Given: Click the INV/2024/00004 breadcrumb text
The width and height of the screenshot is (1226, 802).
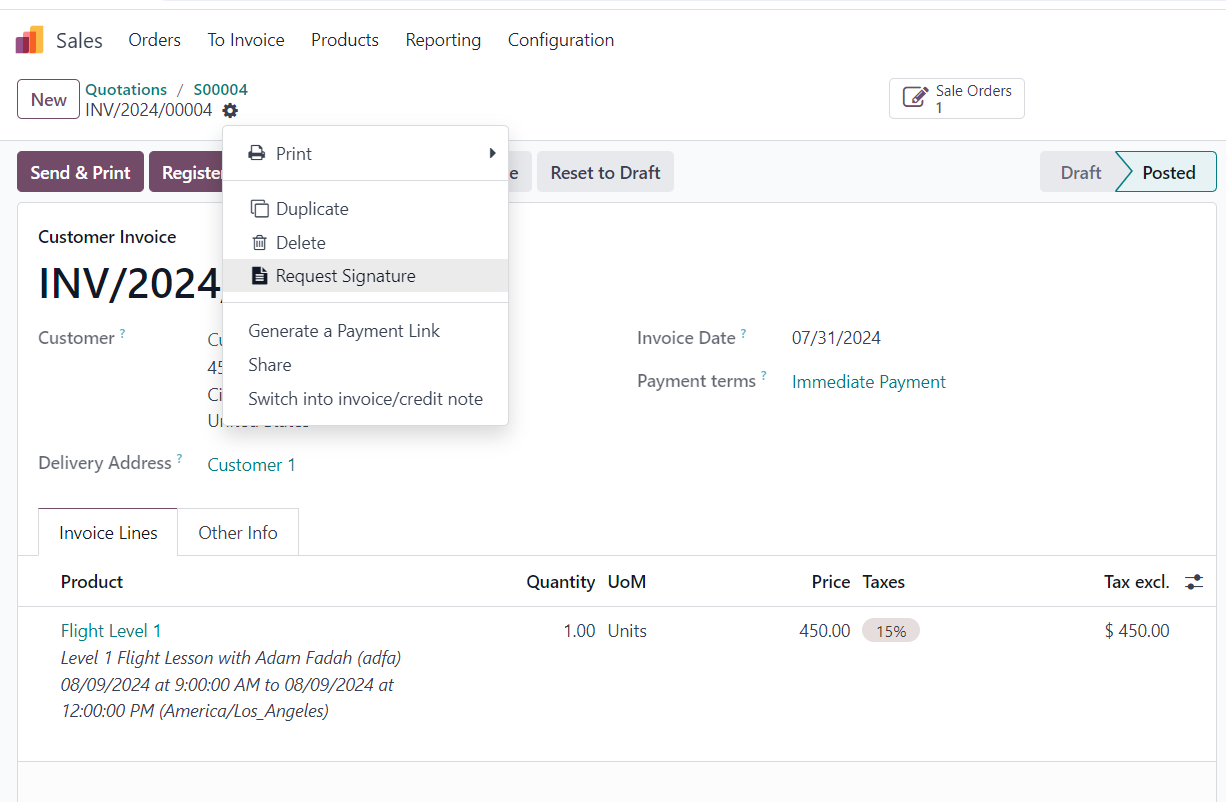Looking at the screenshot, I should 149,110.
